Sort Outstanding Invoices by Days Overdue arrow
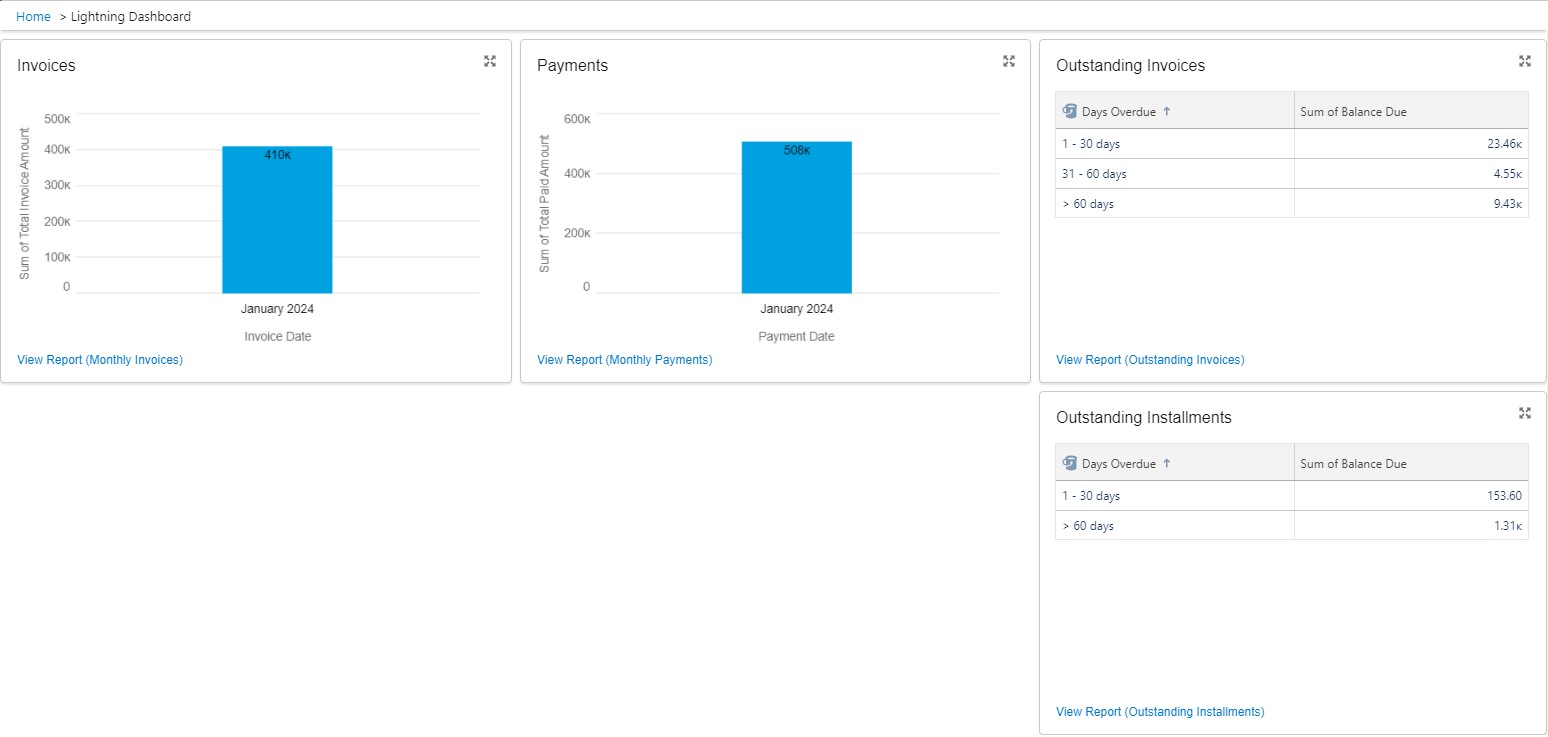Screen dimensions: 1548x737 click(x=1167, y=111)
